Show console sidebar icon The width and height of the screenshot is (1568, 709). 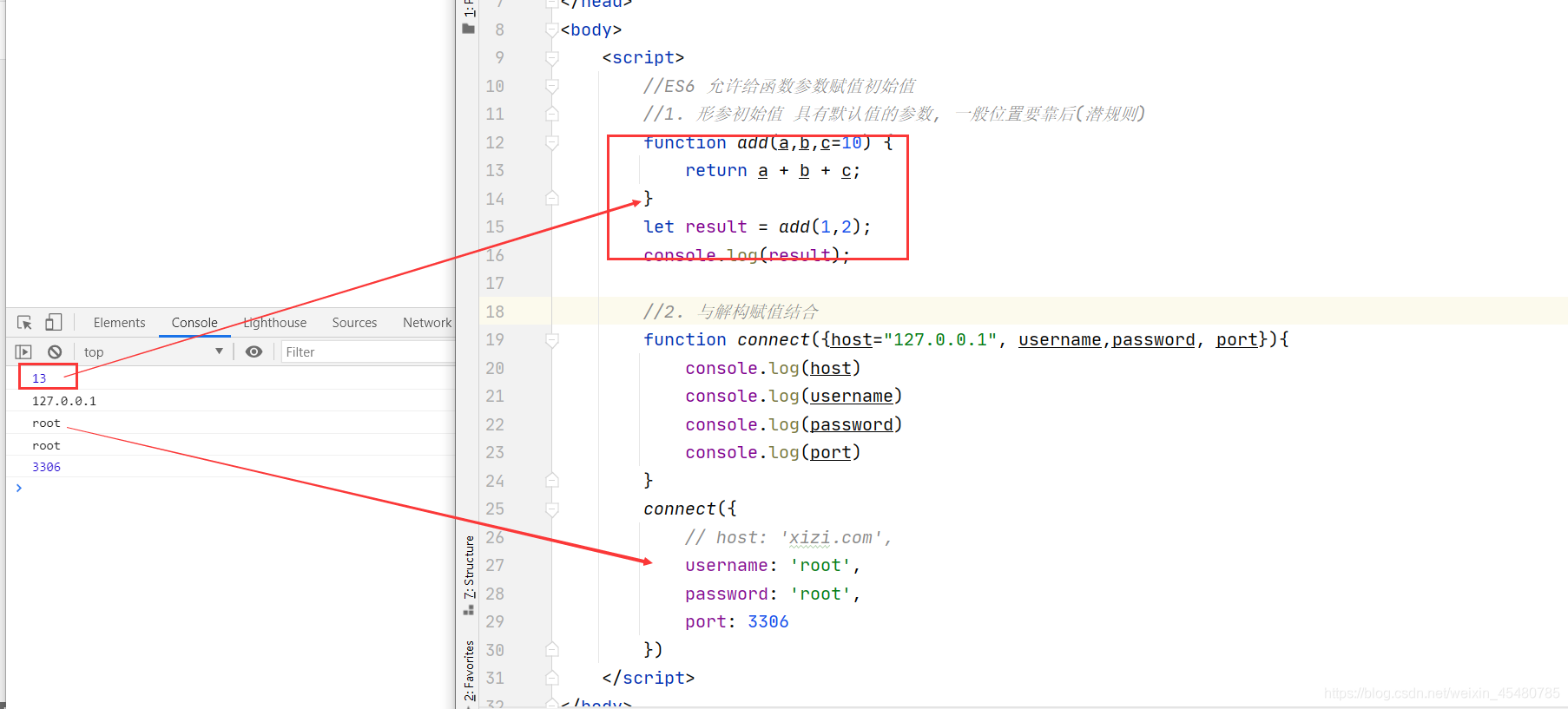pyautogui.click(x=23, y=351)
